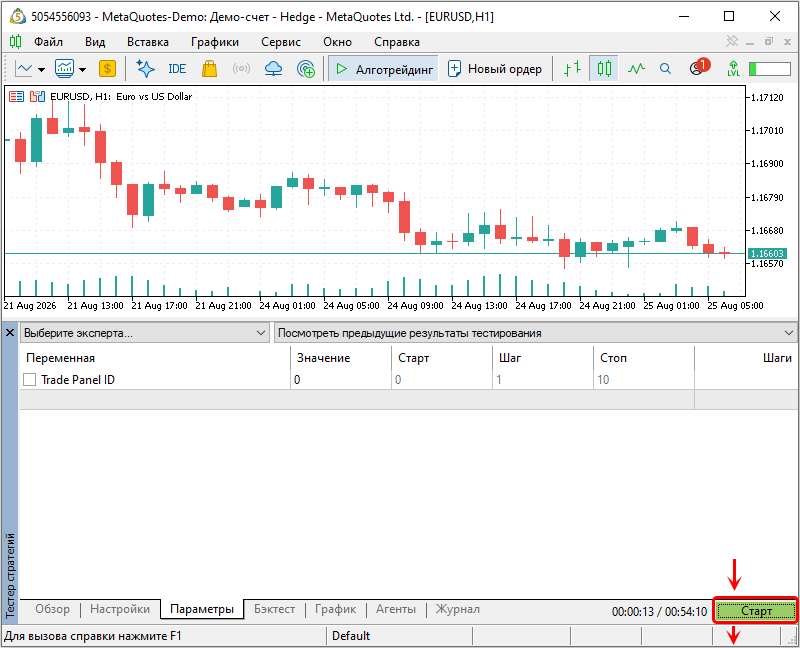
Task: Open the depth of market icon on chart
Action: 37,96
